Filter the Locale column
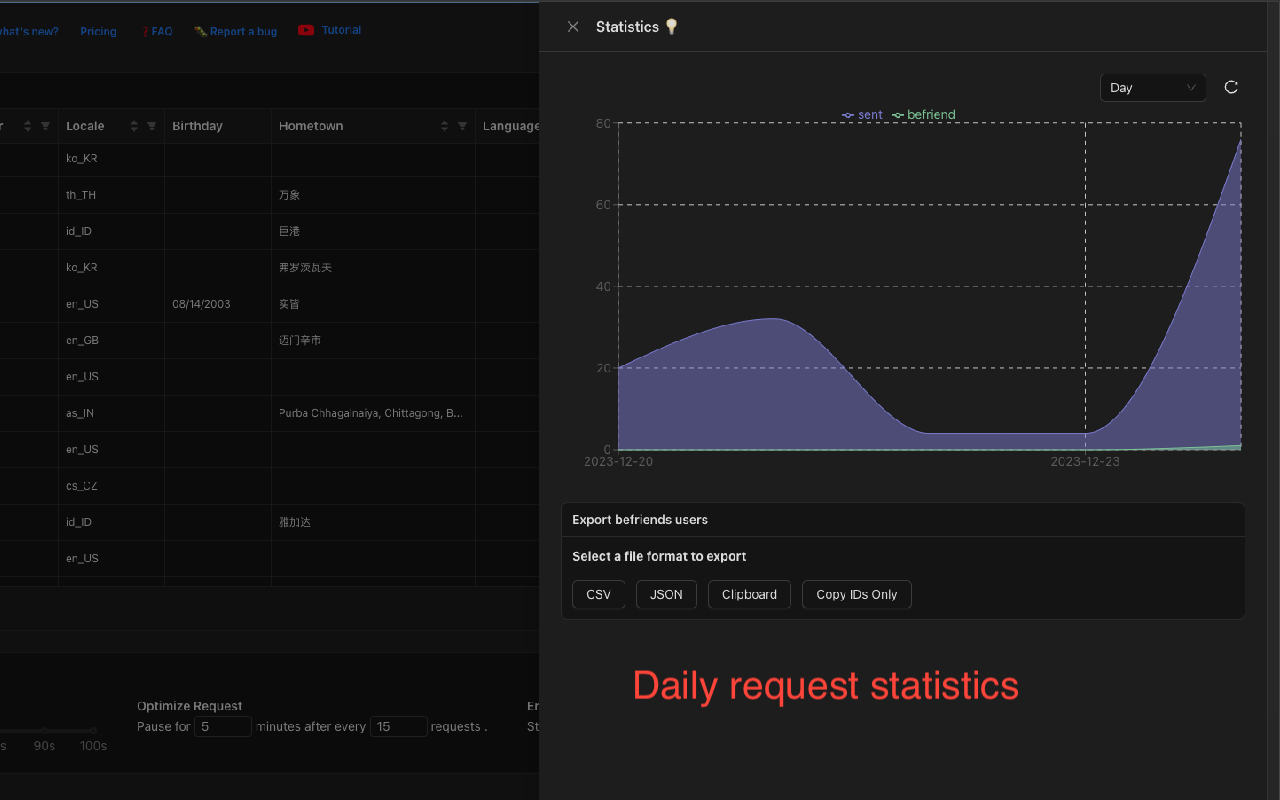1280x800 pixels. [x=152, y=126]
